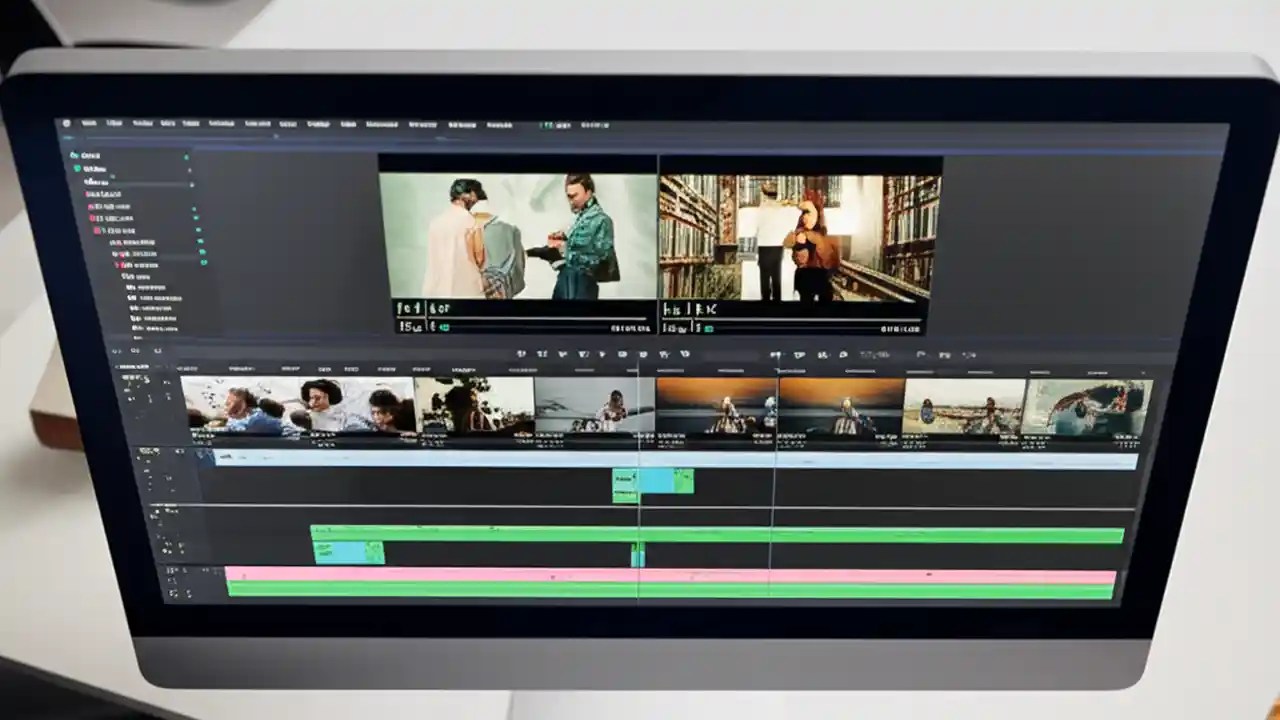Open the second menu item on the menu bar
The width and height of the screenshot is (1280, 720).
[x=113, y=124]
